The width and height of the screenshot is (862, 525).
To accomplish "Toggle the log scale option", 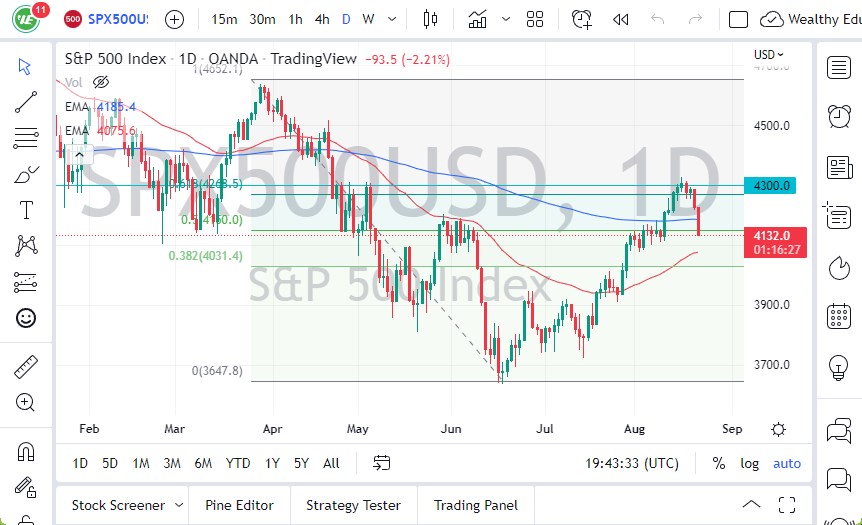I will (749, 463).
